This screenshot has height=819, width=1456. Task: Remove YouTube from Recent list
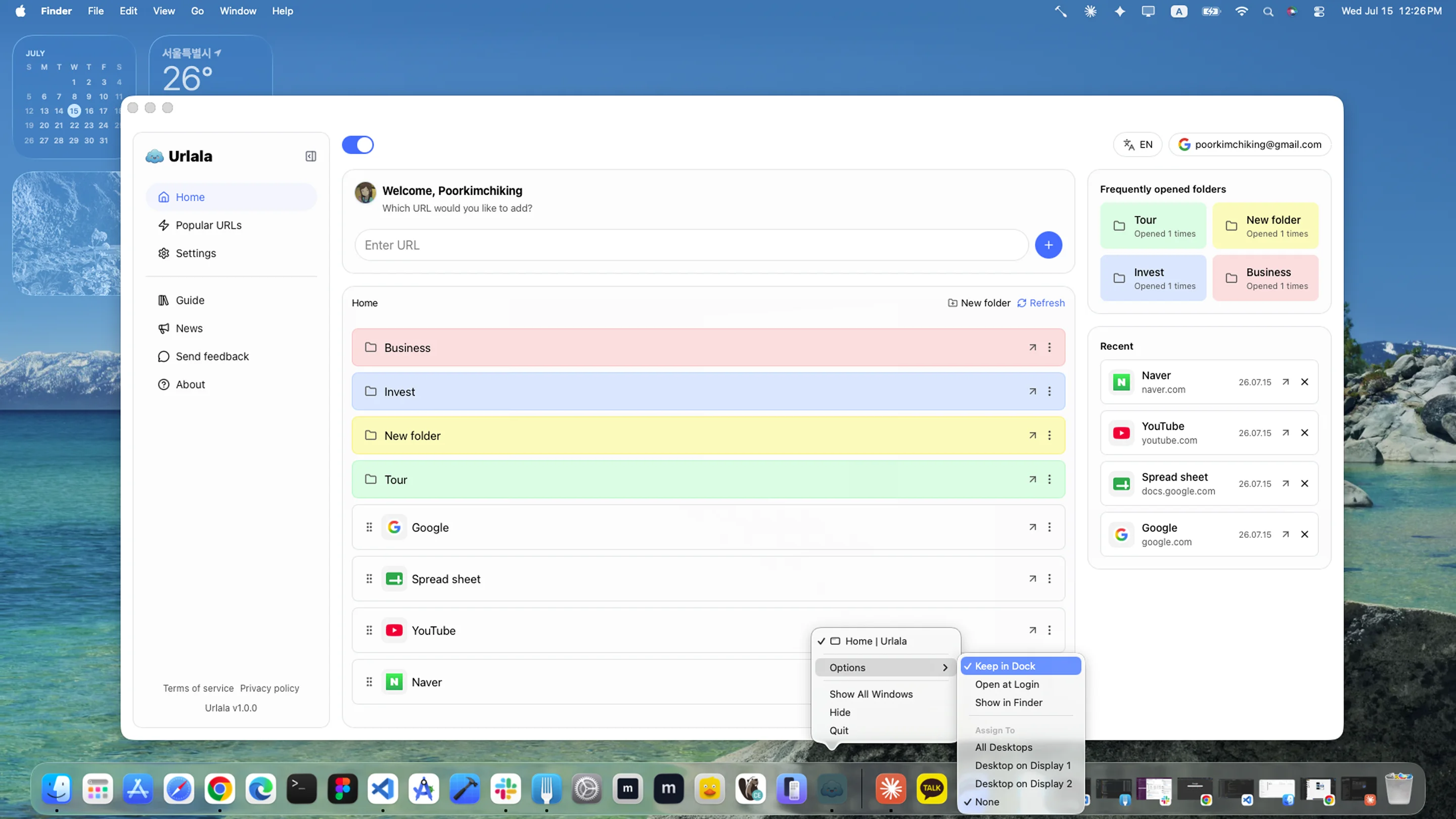tap(1304, 433)
